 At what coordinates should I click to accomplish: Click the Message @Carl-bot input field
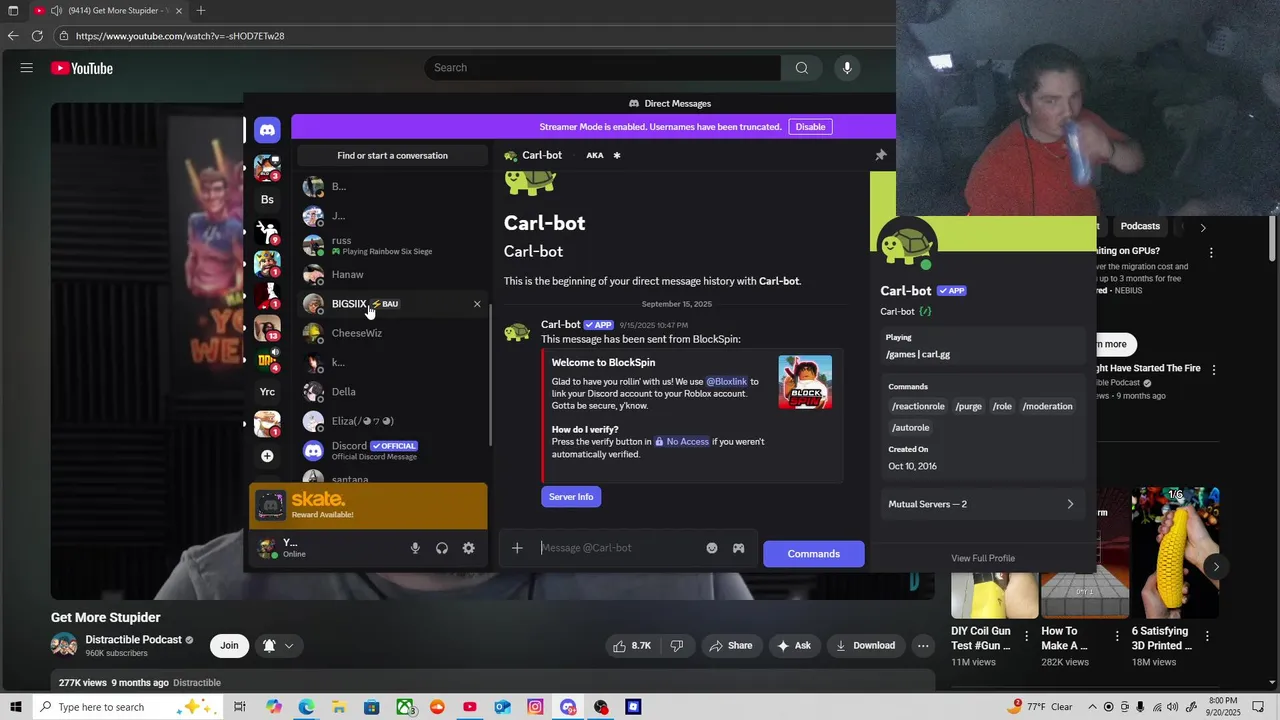(x=618, y=548)
